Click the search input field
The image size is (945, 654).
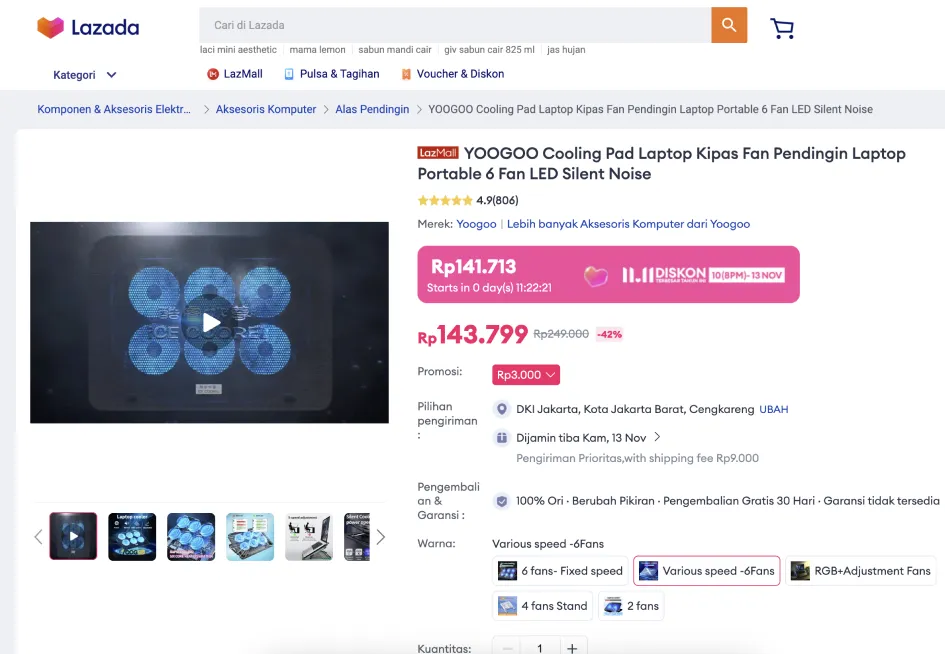point(455,25)
